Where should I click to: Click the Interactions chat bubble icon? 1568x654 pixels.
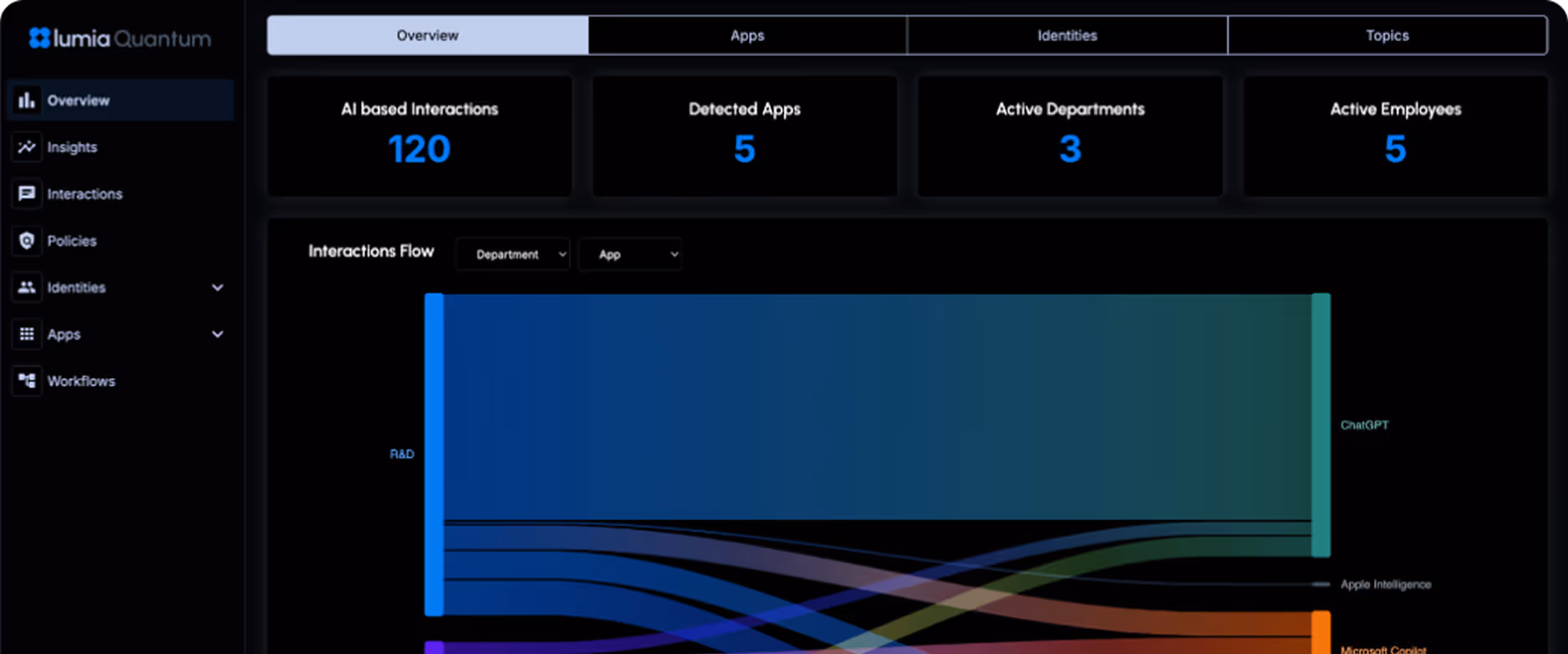27,194
